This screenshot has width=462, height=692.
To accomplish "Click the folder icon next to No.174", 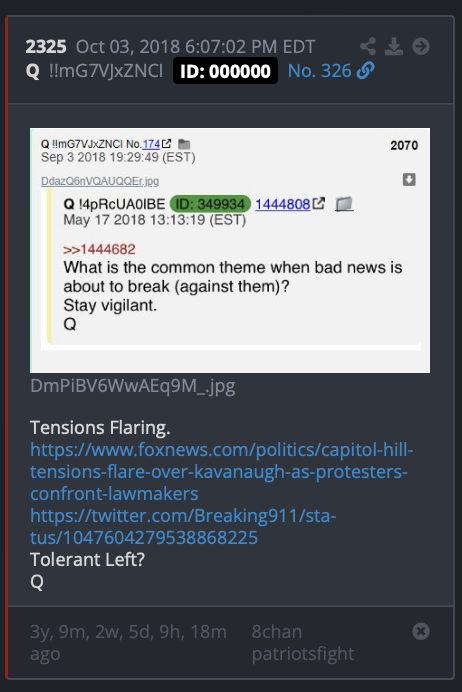I will point(184,144).
